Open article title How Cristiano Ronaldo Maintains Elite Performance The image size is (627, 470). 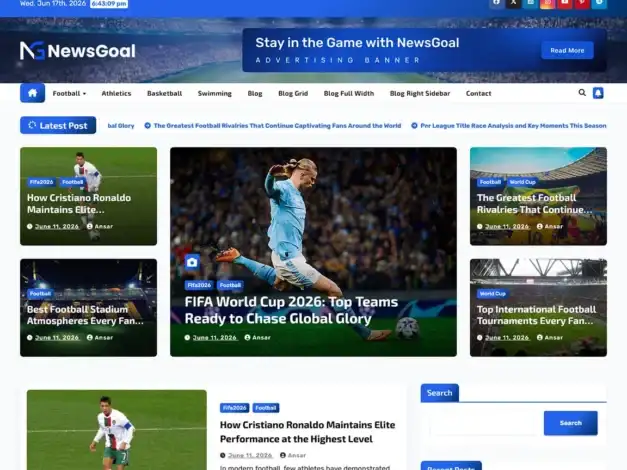pyautogui.click(x=308, y=432)
